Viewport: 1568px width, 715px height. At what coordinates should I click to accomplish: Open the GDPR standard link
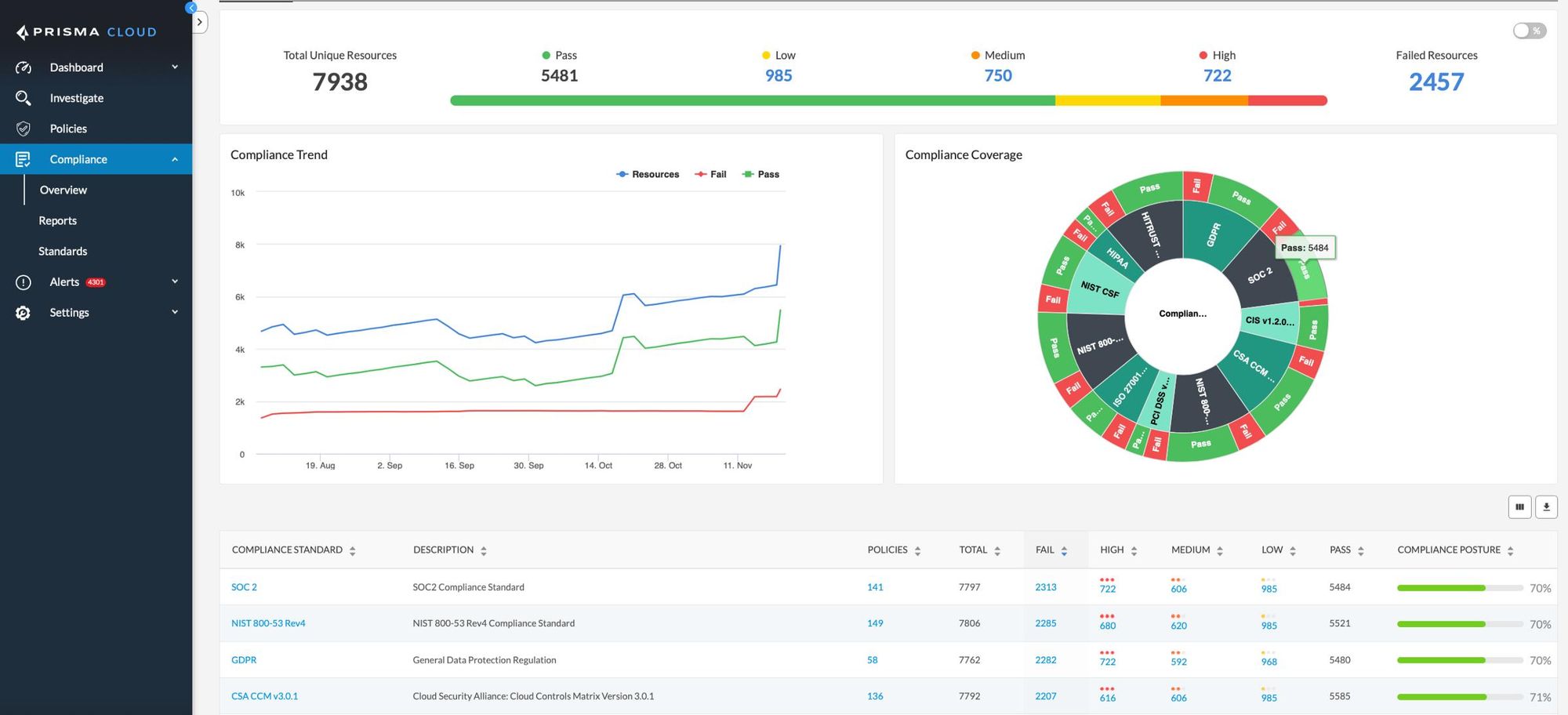pos(244,660)
